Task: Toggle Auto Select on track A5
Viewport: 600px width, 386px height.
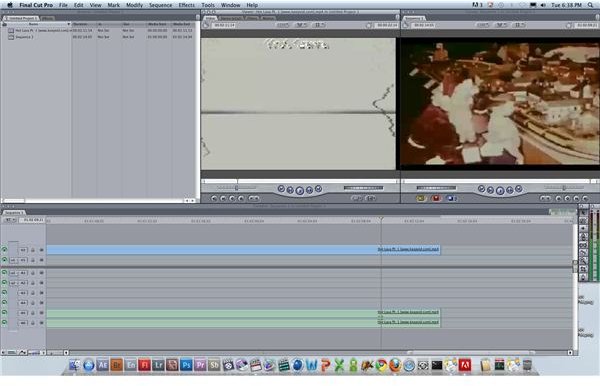Action: [41, 313]
